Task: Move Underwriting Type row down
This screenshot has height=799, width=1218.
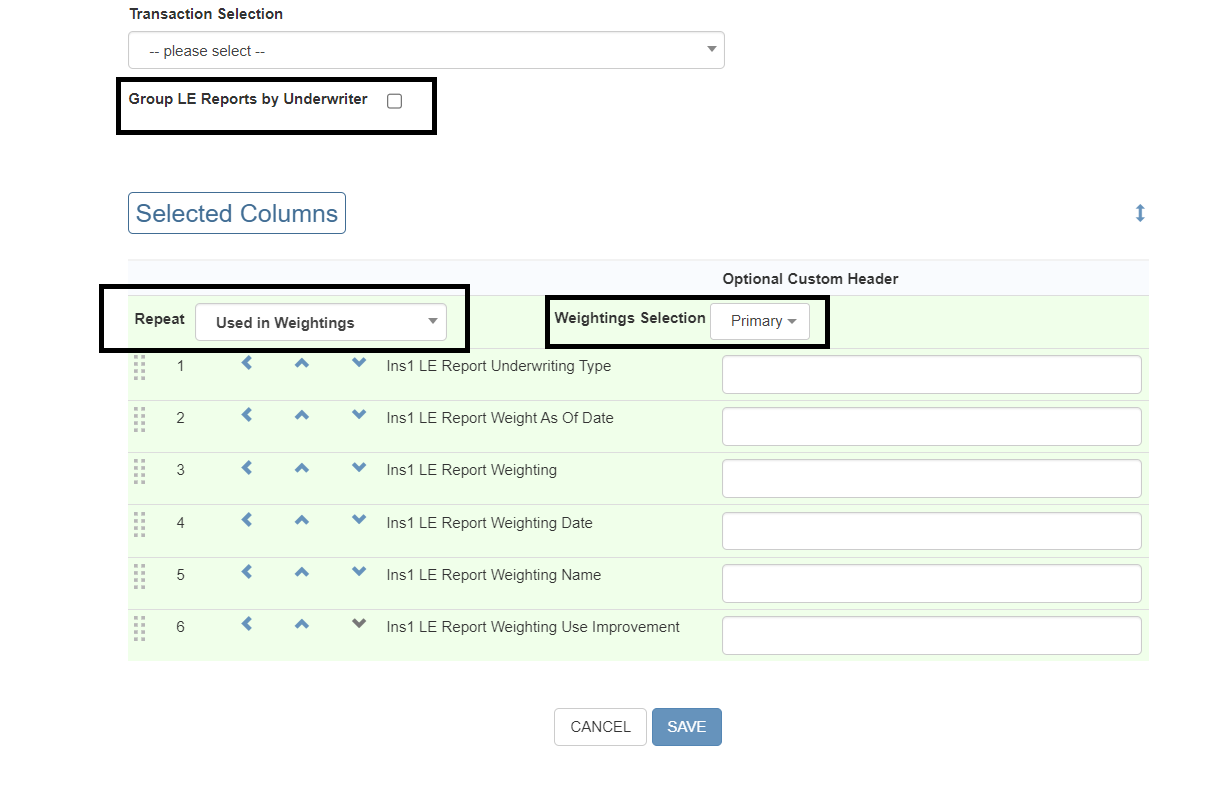Action: coord(359,363)
